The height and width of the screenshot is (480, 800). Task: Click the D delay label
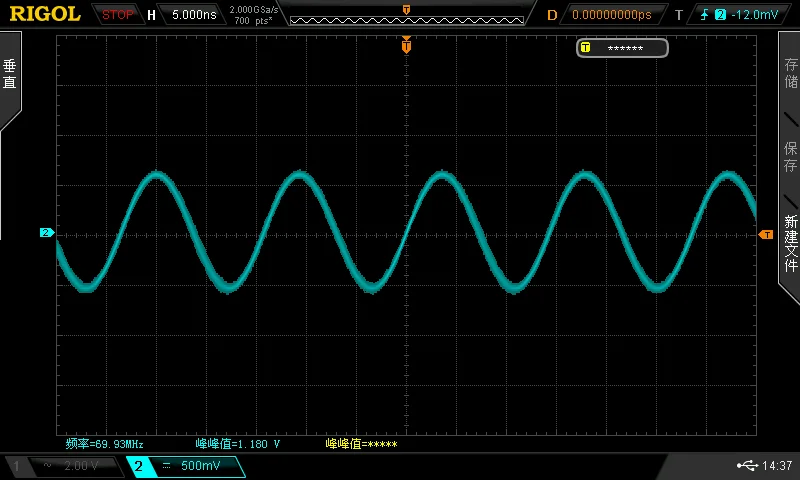pyautogui.click(x=552, y=15)
